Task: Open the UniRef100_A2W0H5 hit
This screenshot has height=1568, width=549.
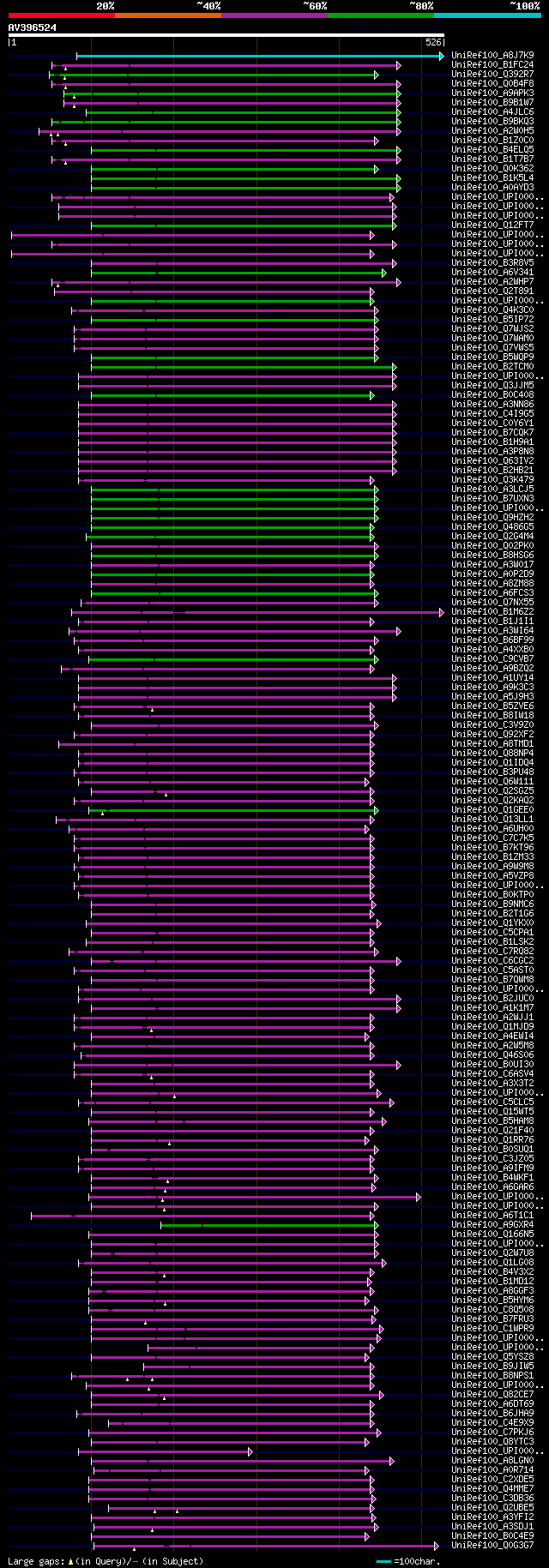Action: (492, 131)
